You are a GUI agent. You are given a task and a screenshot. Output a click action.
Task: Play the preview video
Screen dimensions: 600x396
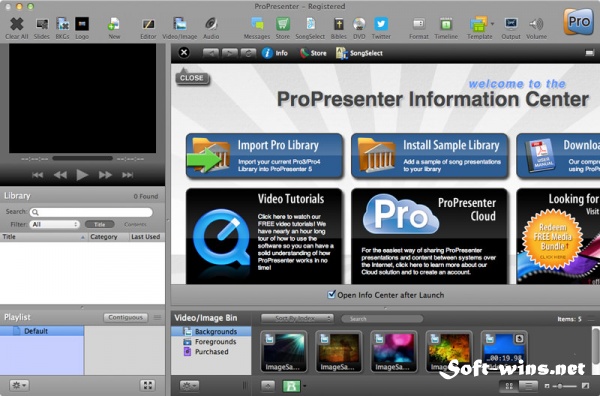tap(82, 175)
